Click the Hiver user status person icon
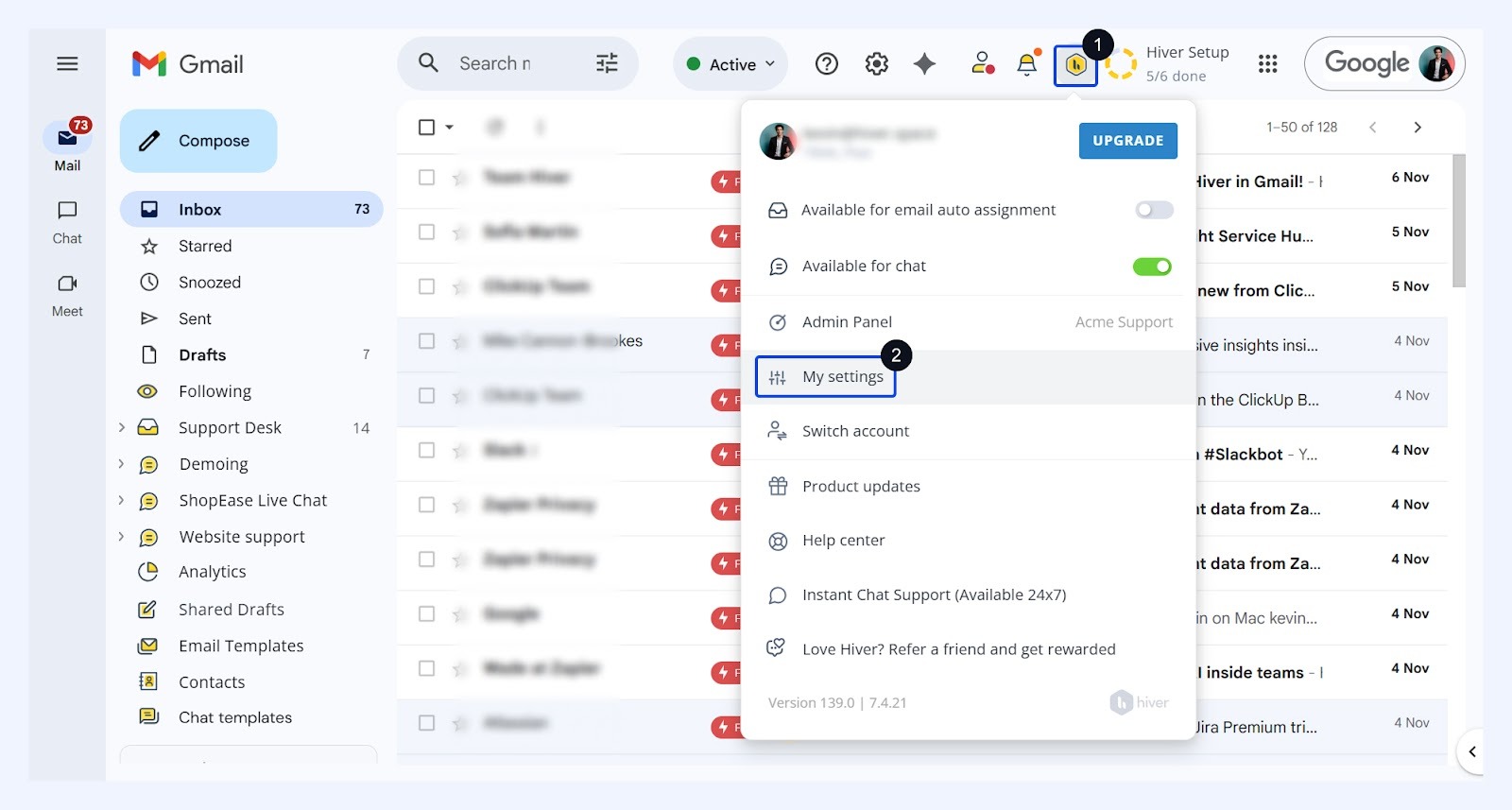This screenshot has width=1512, height=810. pos(983,63)
